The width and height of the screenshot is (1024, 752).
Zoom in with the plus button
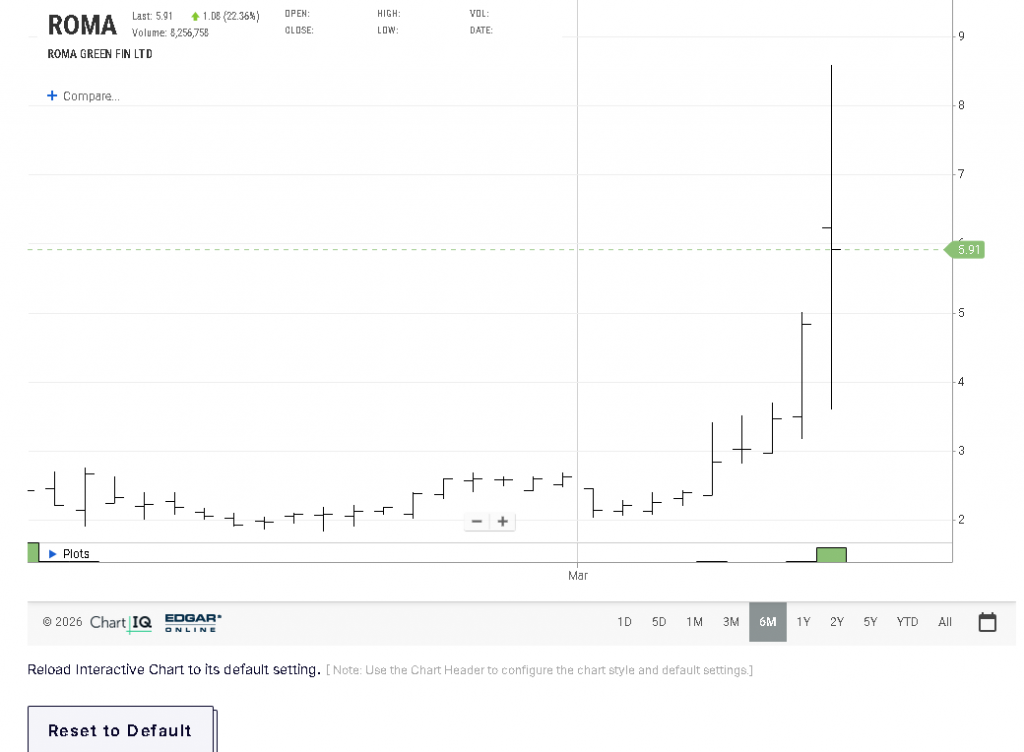[503, 521]
